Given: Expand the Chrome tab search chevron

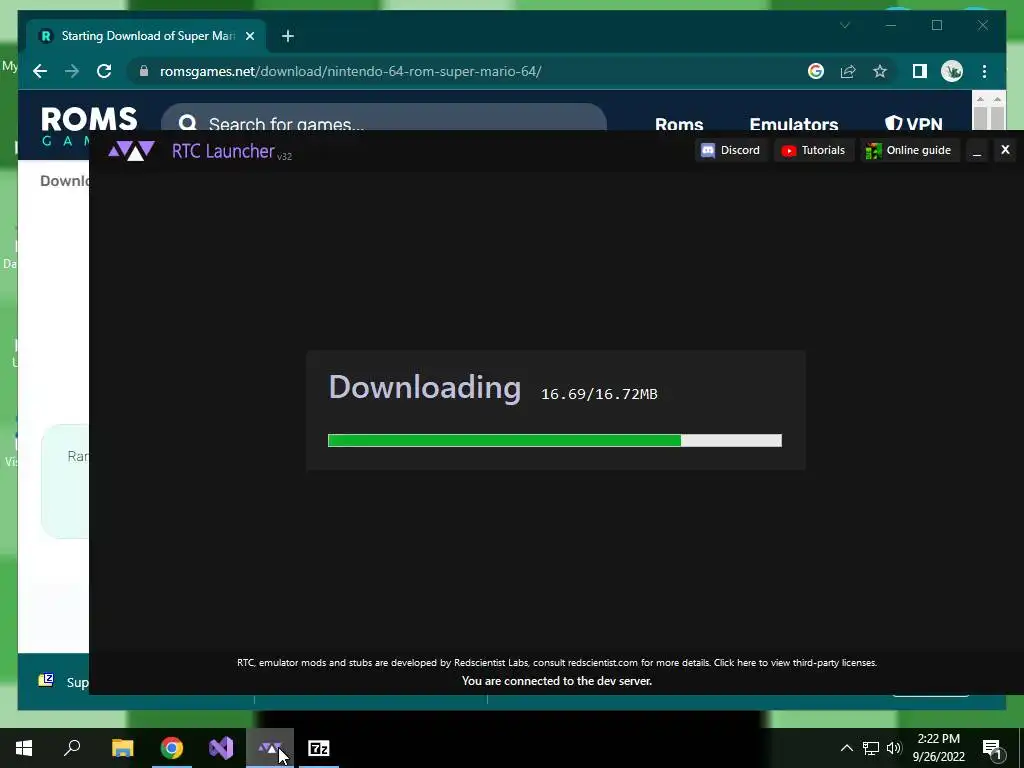Looking at the screenshot, I should click(844, 25).
